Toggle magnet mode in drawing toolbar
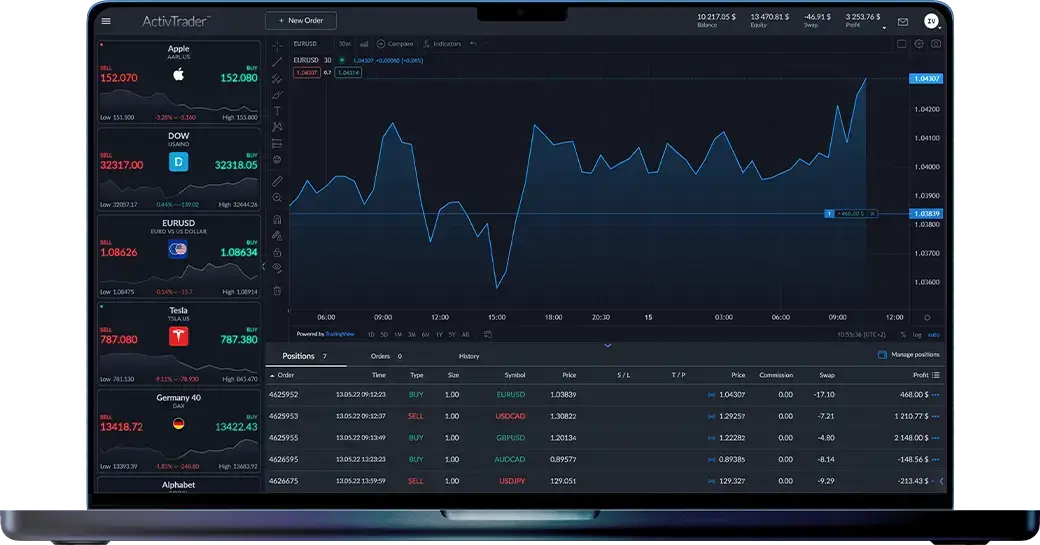The image size is (1040, 545). (x=277, y=219)
